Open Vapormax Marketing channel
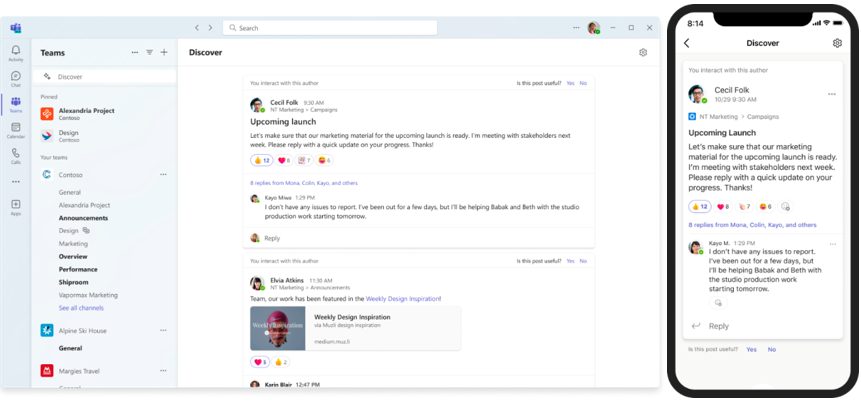This screenshot has height=402, width=861. pos(88,295)
